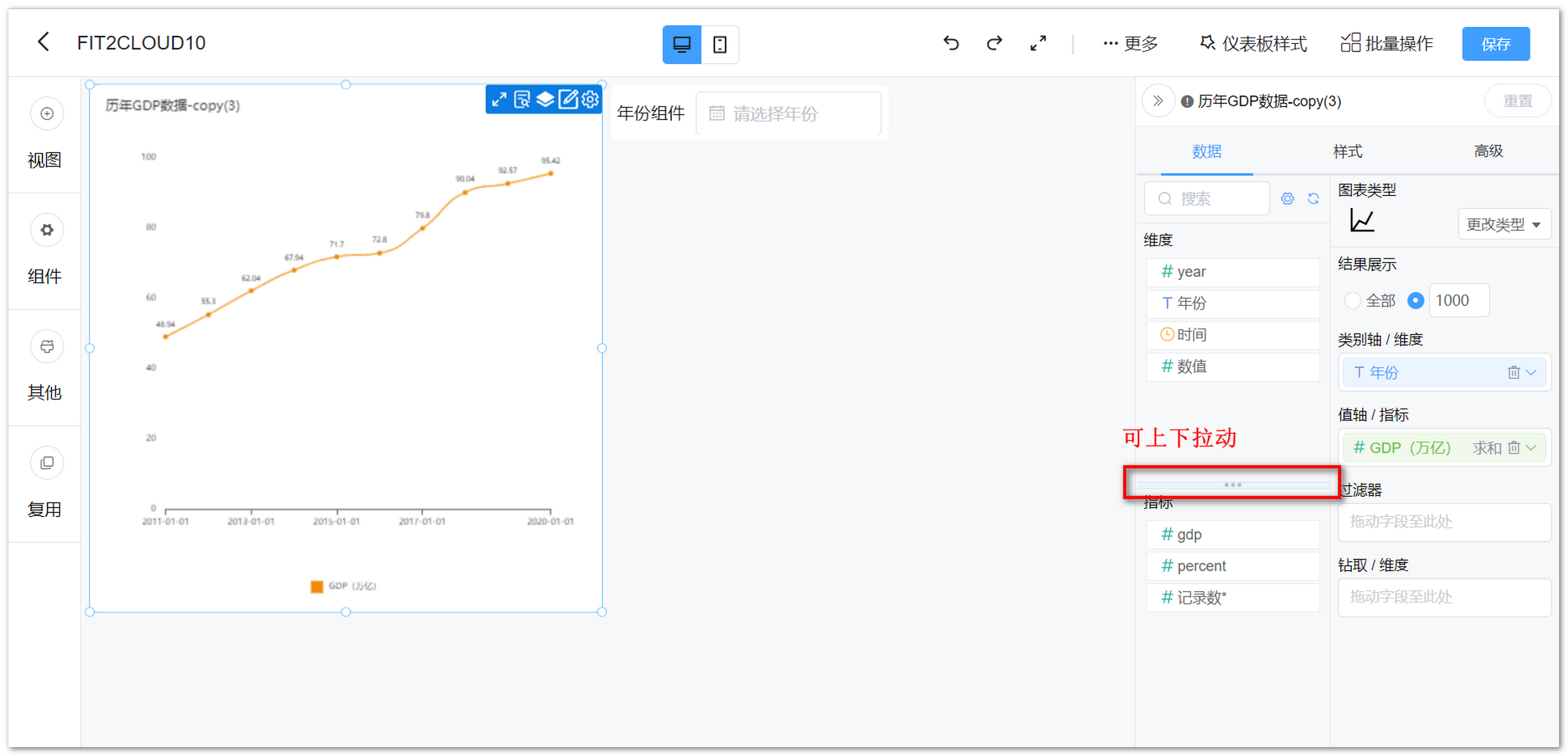This screenshot has width=1568, height=756.
Task: Select the 数值 dimension field
Action: pos(1232,367)
